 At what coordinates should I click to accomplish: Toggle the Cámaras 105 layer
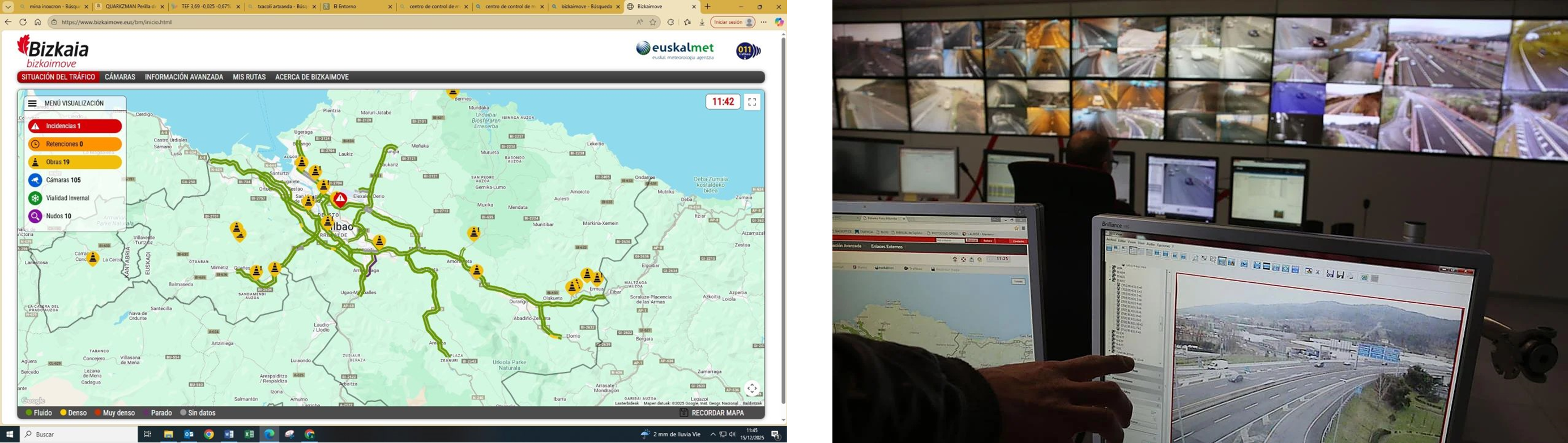[75, 180]
